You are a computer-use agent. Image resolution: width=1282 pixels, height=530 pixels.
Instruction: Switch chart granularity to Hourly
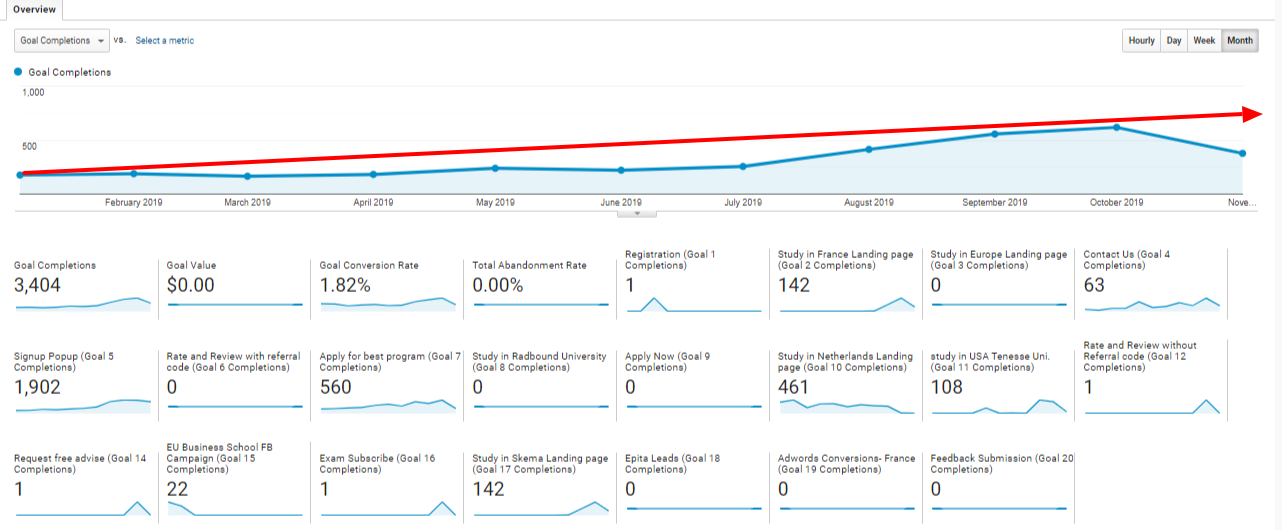point(1142,41)
